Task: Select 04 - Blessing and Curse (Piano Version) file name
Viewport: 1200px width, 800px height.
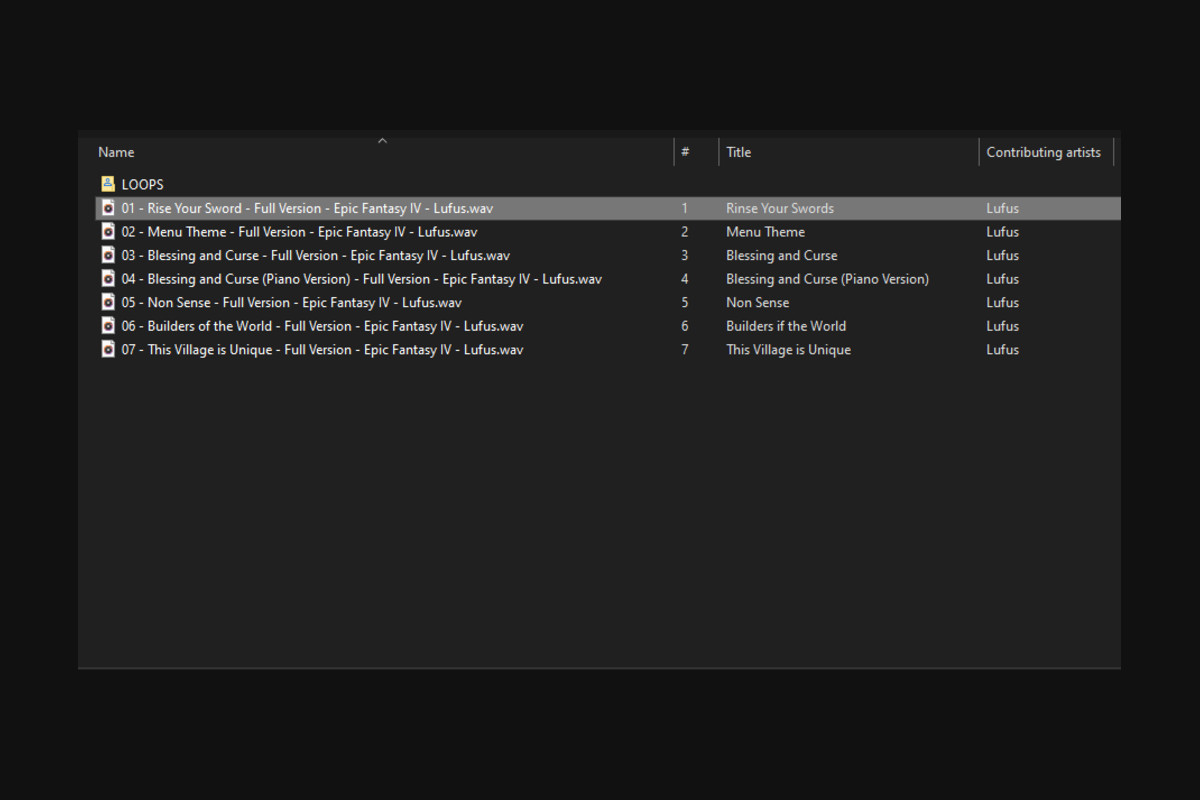Action: (x=361, y=279)
